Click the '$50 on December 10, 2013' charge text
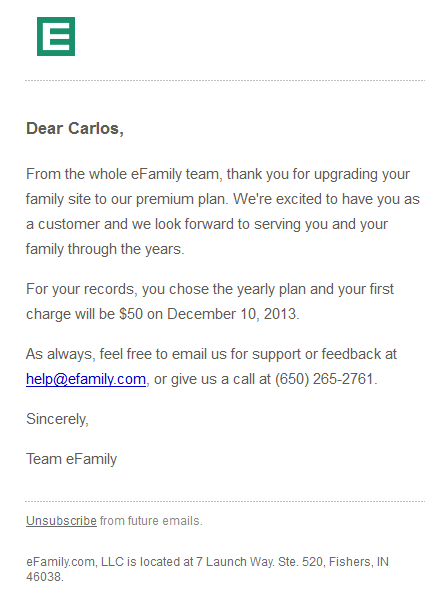Viewport: 433px width, 602px height. (208, 314)
